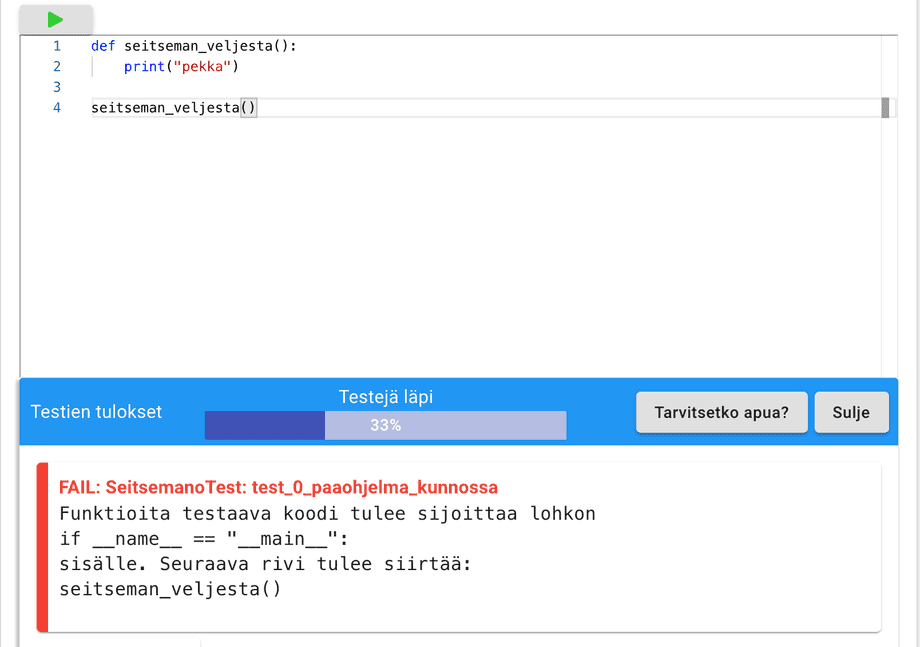Click line number 1 in the gutter
The height and width of the screenshot is (647, 920).
57,46
